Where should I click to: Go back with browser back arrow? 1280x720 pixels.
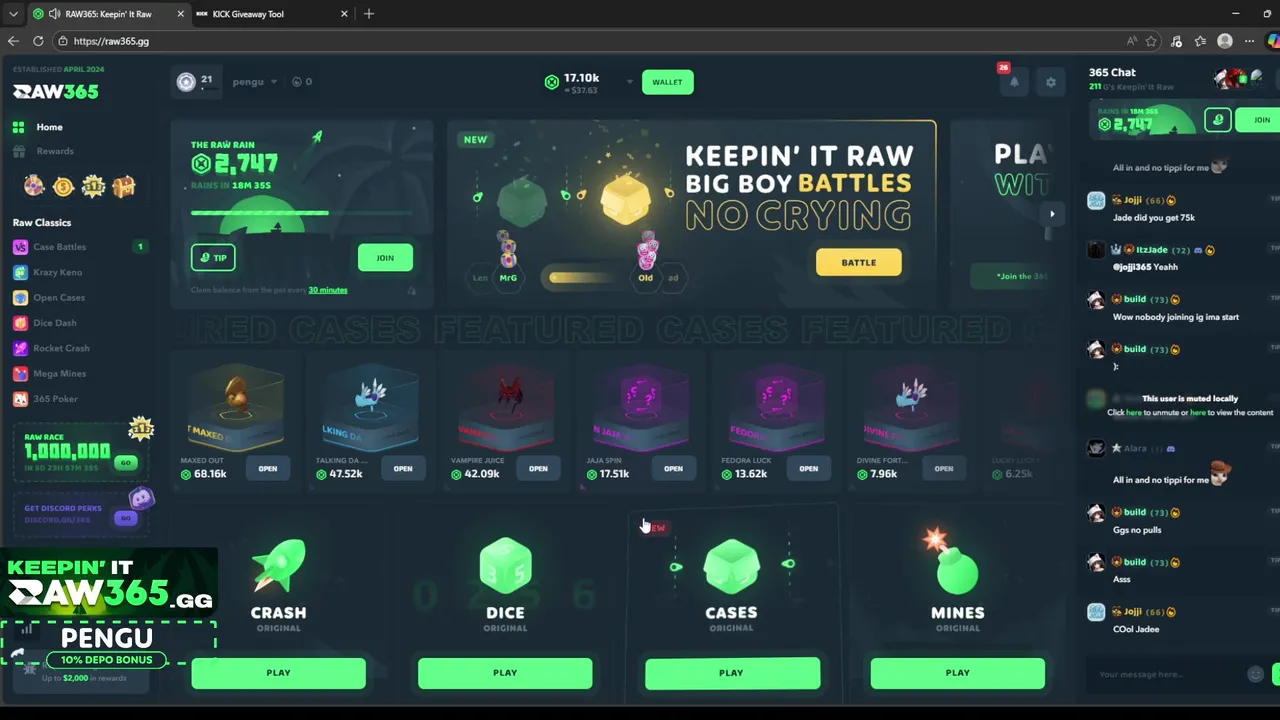pyautogui.click(x=13, y=41)
